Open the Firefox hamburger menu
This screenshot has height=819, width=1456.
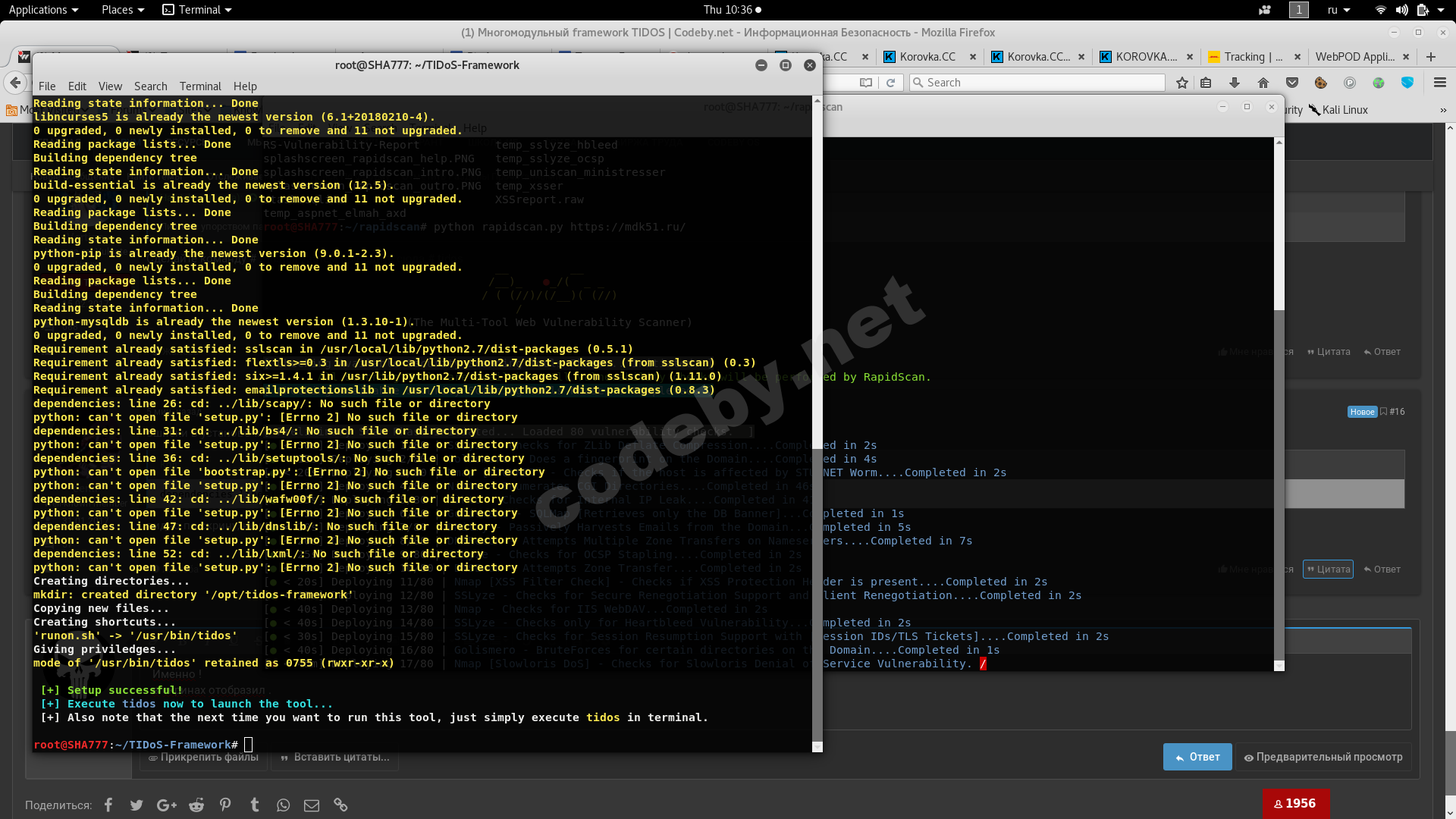point(1439,83)
